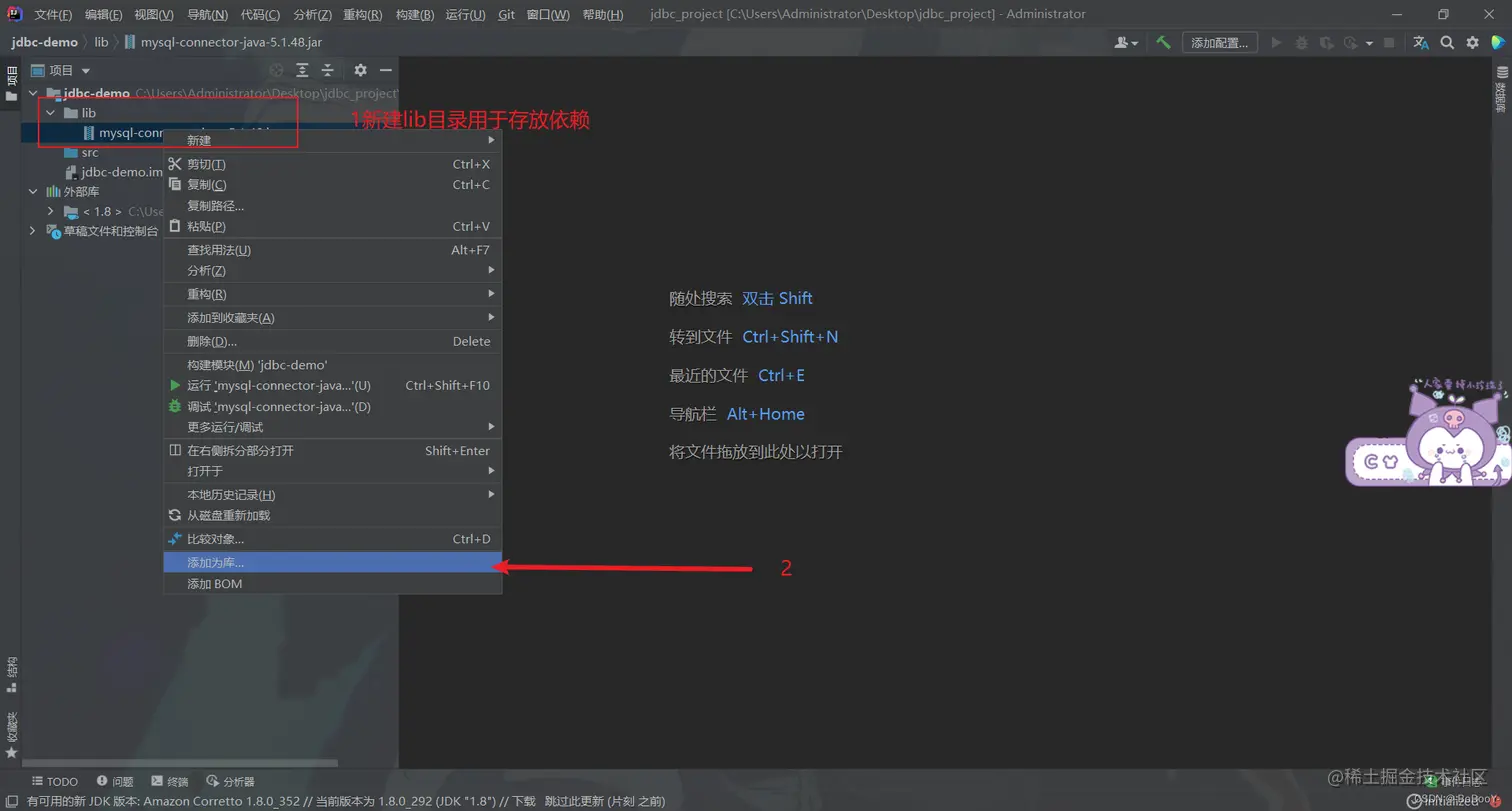Viewport: 1512px width, 811px height.
Task: Open the translation plugin icon in toolbar
Action: pyautogui.click(x=1421, y=43)
